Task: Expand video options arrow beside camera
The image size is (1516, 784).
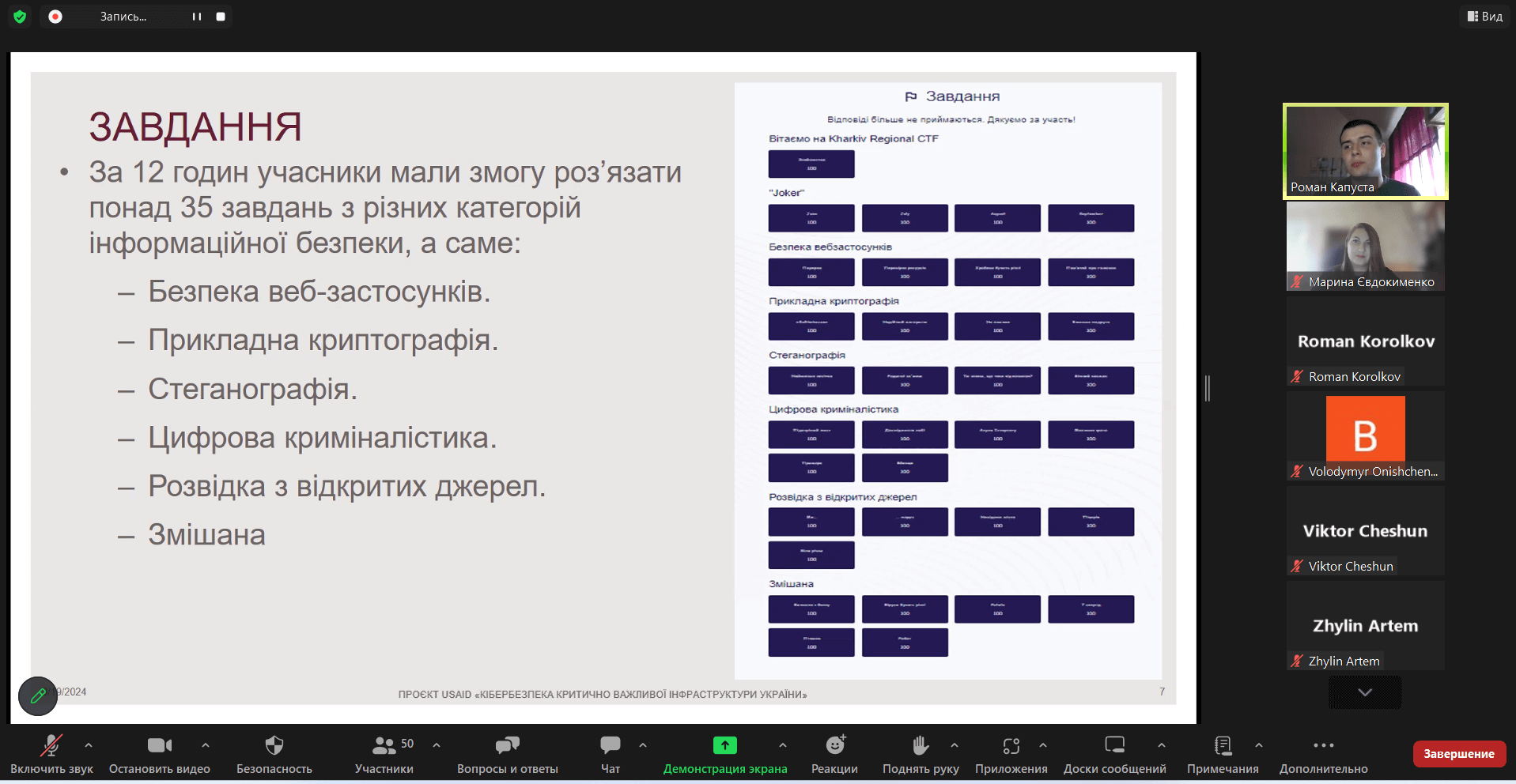Action: [206, 744]
